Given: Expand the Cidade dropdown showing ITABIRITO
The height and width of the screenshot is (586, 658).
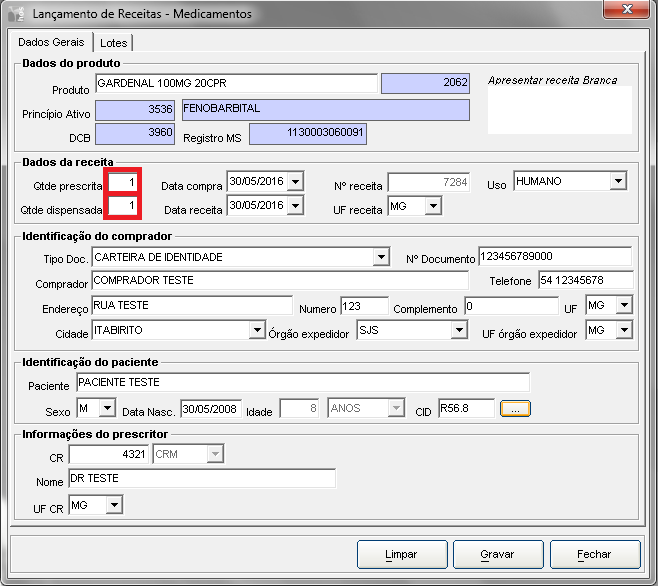Looking at the screenshot, I should coord(256,330).
